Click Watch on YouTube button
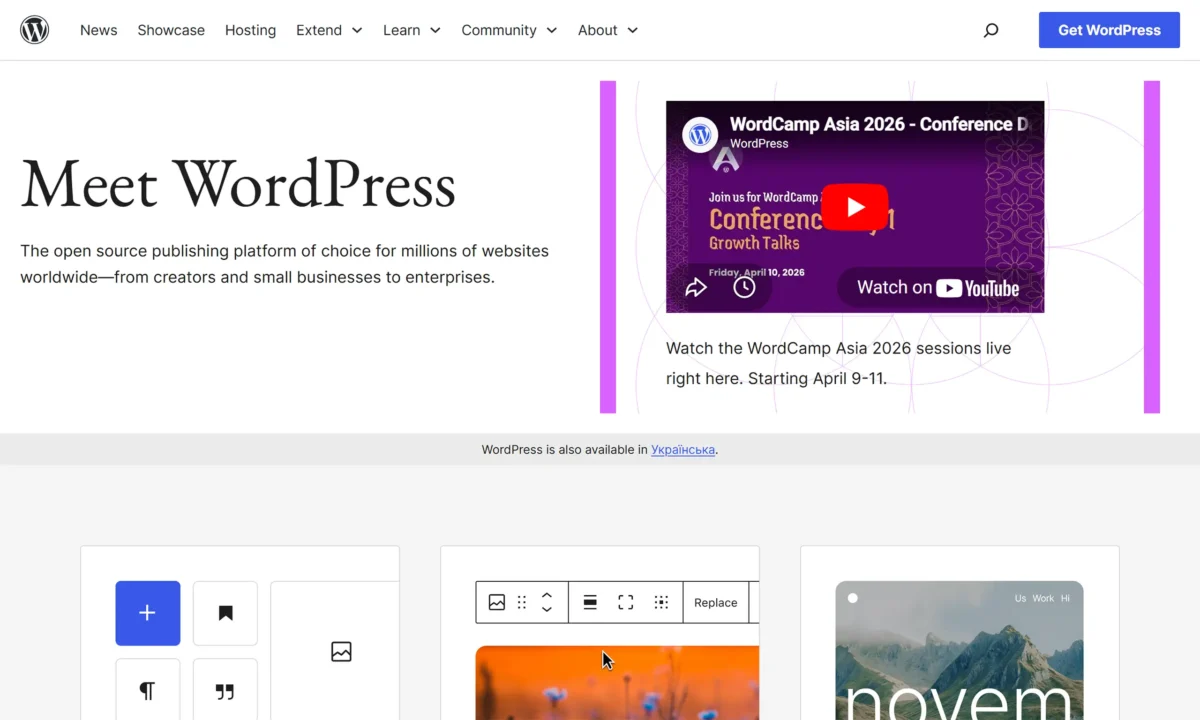This screenshot has width=1200, height=720. [x=938, y=288]
